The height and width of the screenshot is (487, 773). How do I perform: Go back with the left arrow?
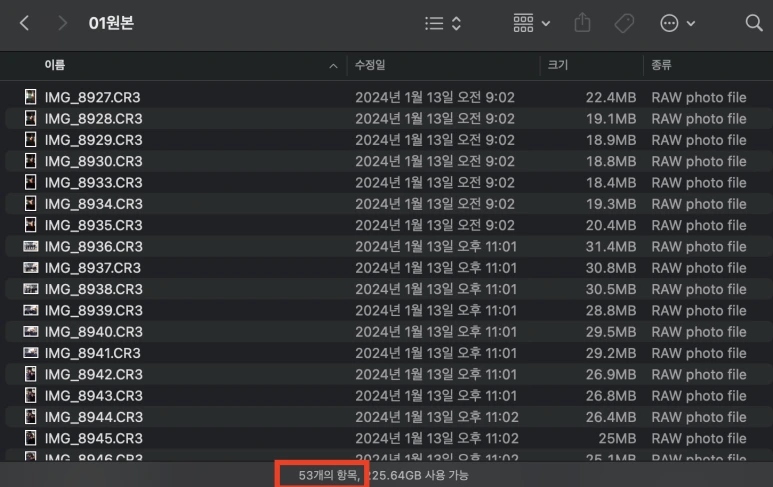pos(24,23)
